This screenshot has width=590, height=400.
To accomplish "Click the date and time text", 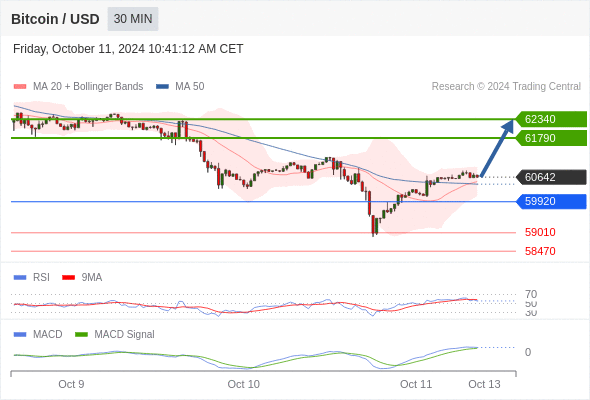I will 128,49.
